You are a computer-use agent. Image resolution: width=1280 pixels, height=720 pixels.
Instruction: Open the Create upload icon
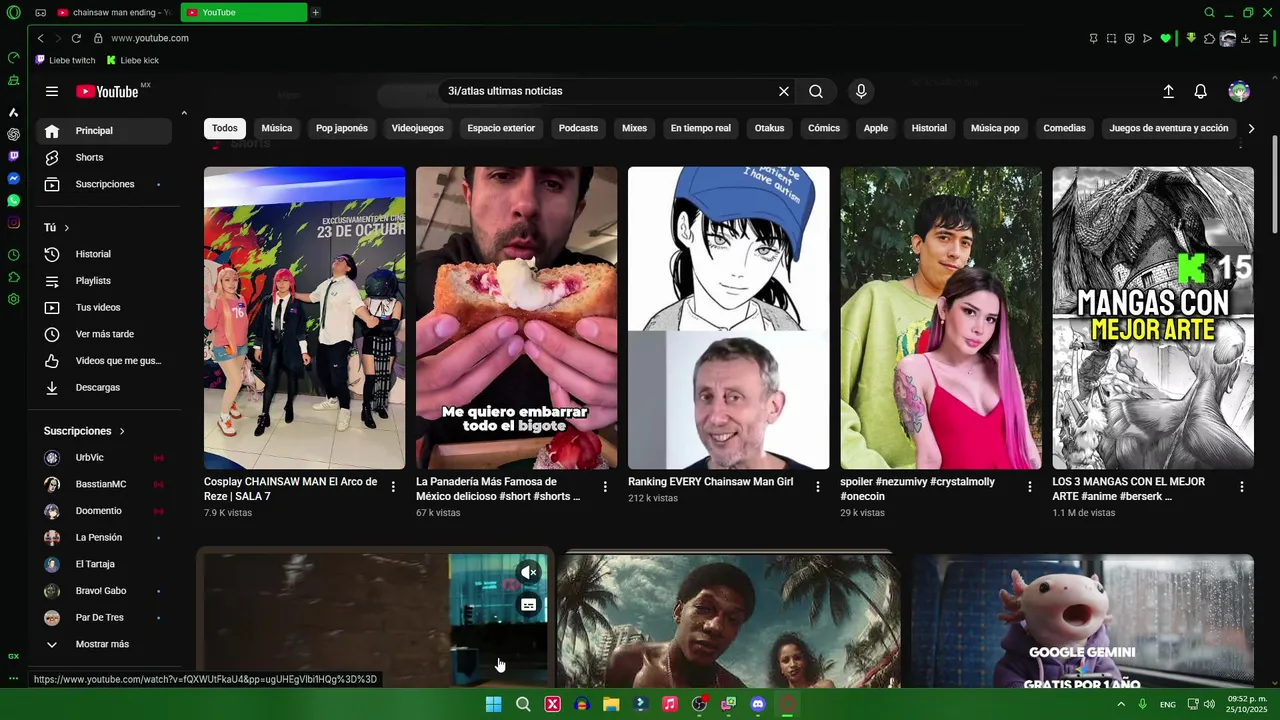(1168, 91)
